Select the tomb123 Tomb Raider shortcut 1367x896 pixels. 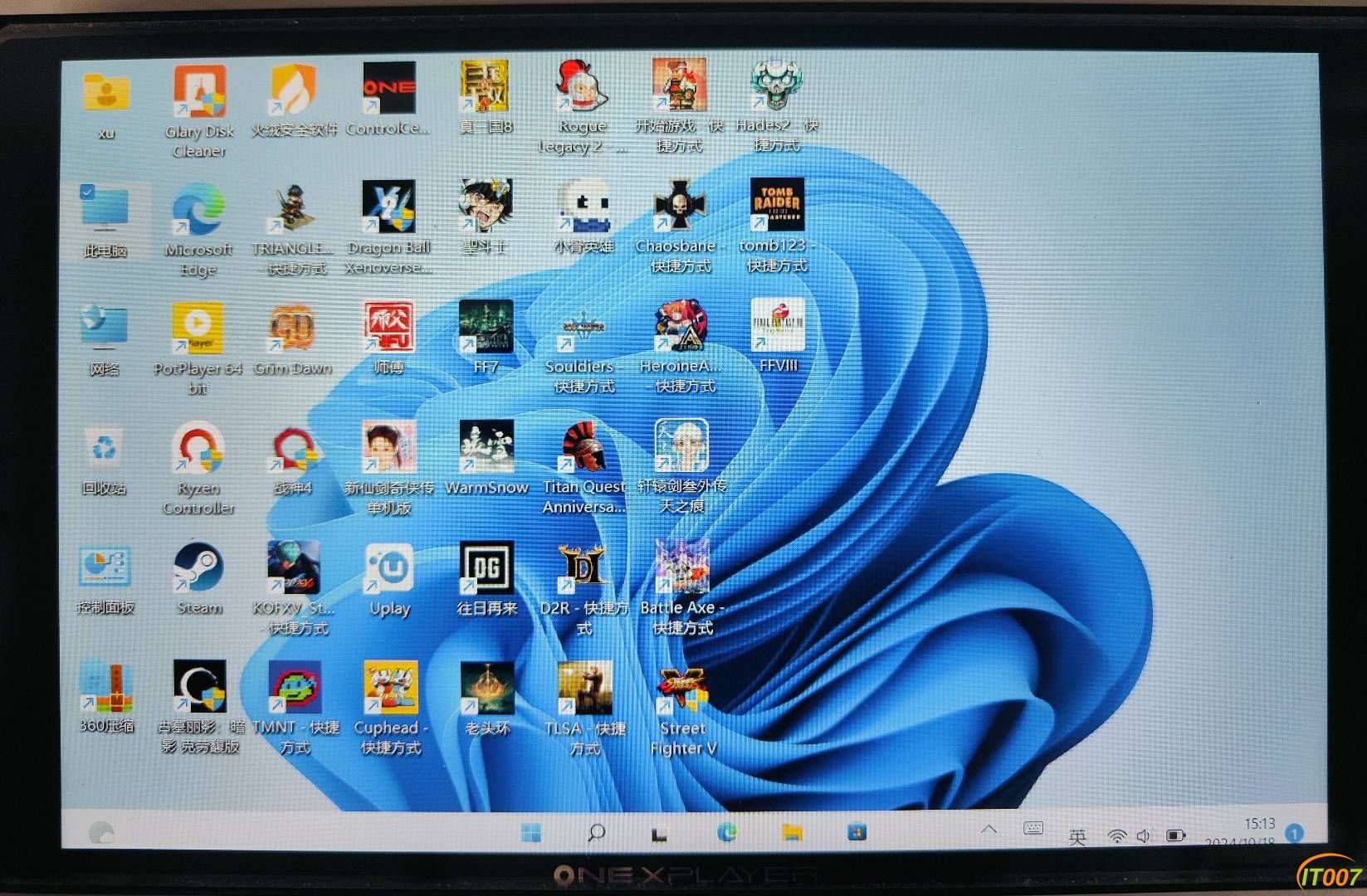point(776,204)
